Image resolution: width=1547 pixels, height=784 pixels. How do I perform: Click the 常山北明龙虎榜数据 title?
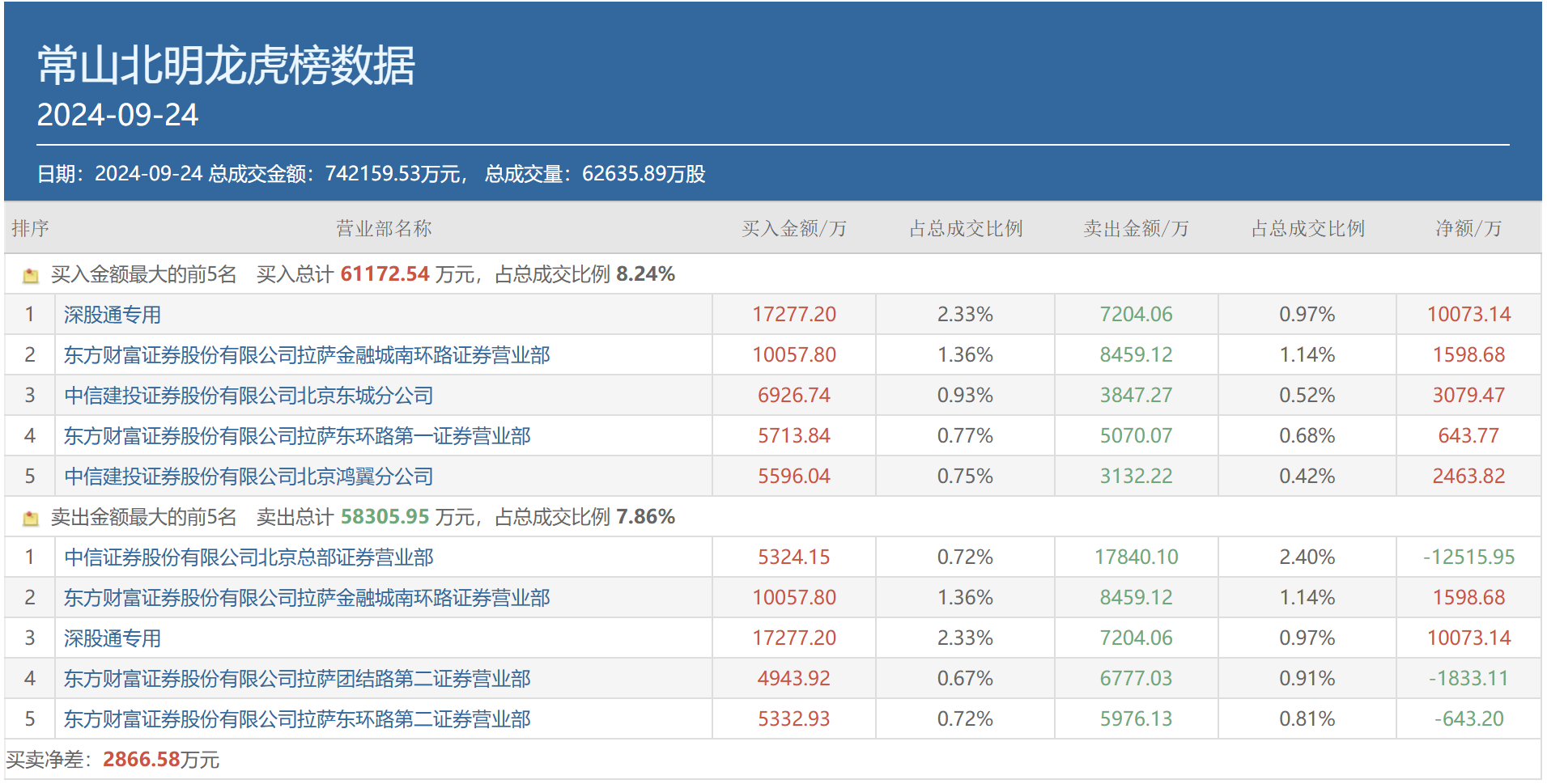click(226, 66)
